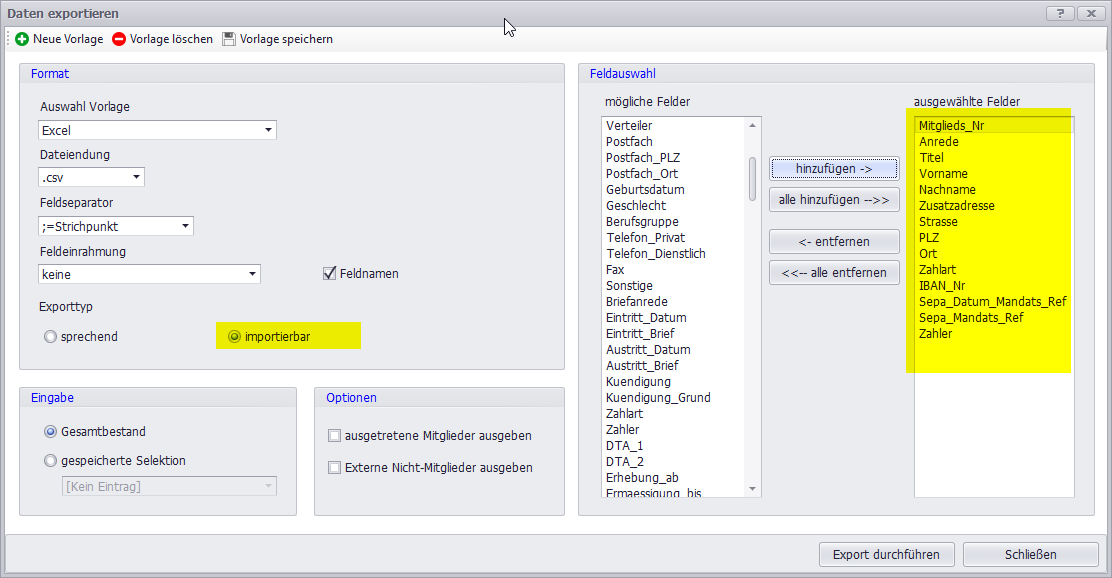Open the Feldseparator dropdown
The width and height of the screenshot is (1112, 578).
click(x=185, y=226)
